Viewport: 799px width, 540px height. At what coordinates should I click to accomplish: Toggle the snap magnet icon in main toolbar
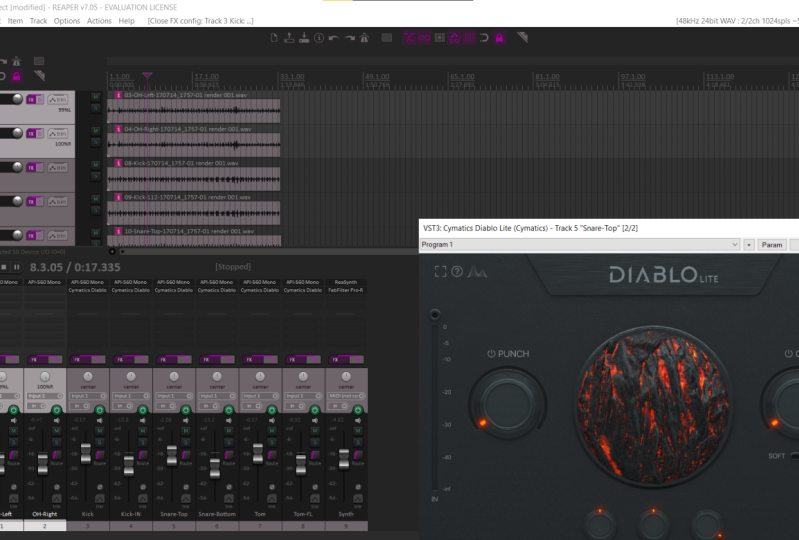pyautogui.click(x=484, y=38)
